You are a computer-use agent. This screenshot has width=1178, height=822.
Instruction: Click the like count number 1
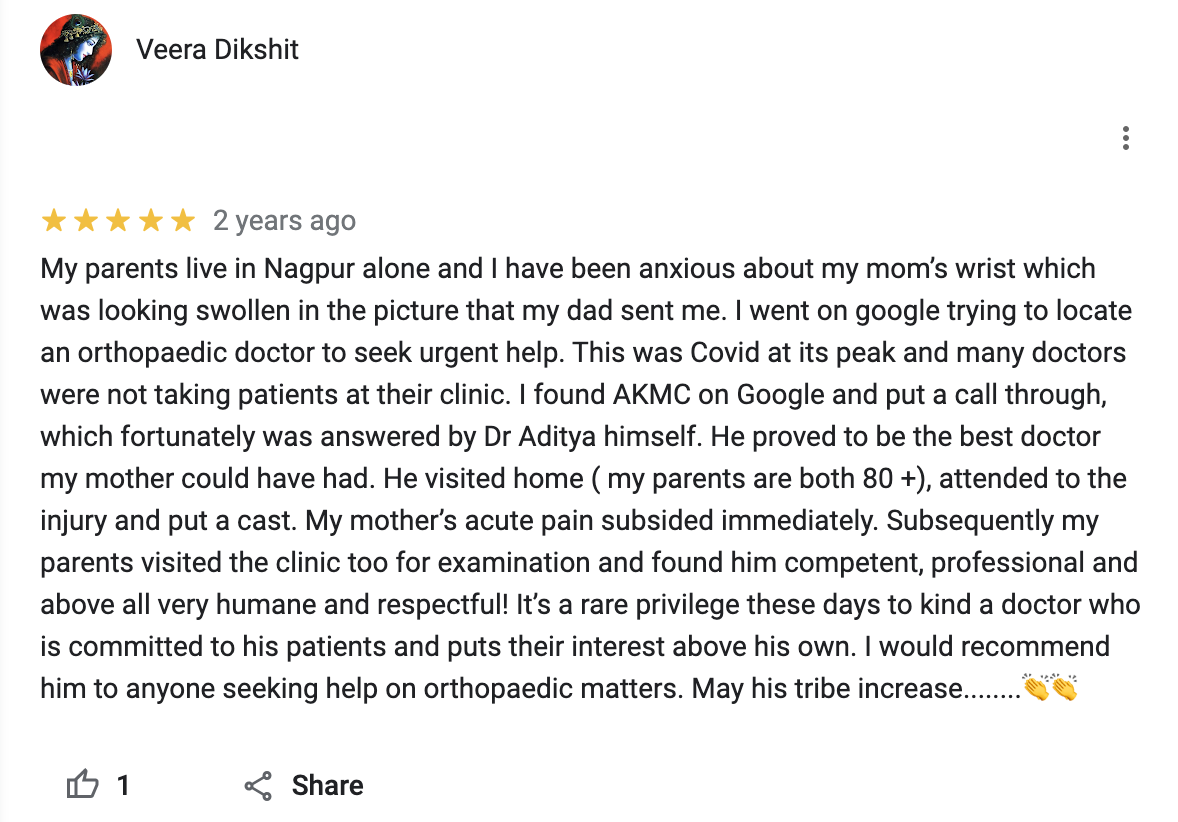(x=123, y=785)
